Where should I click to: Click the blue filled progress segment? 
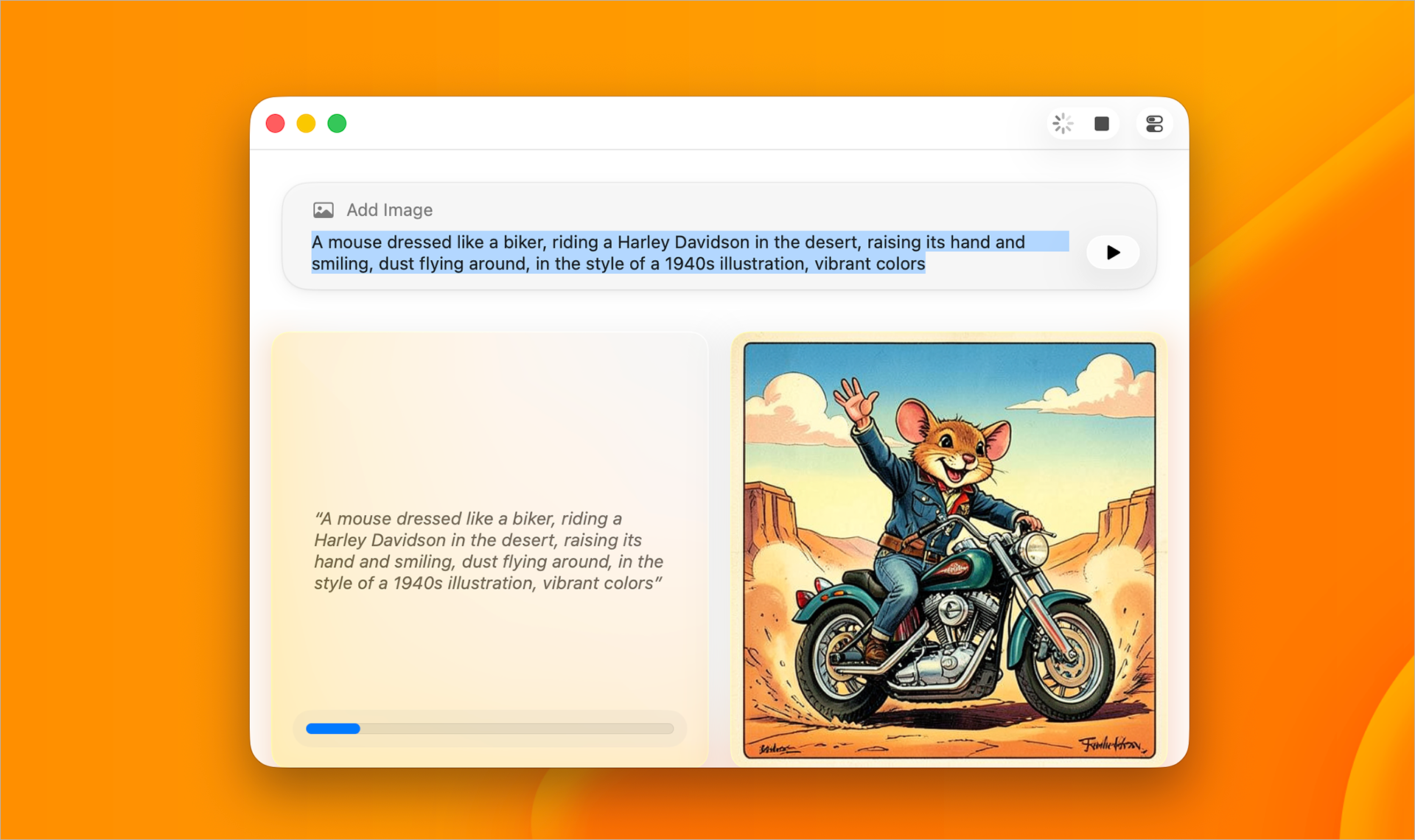(333, 729)
